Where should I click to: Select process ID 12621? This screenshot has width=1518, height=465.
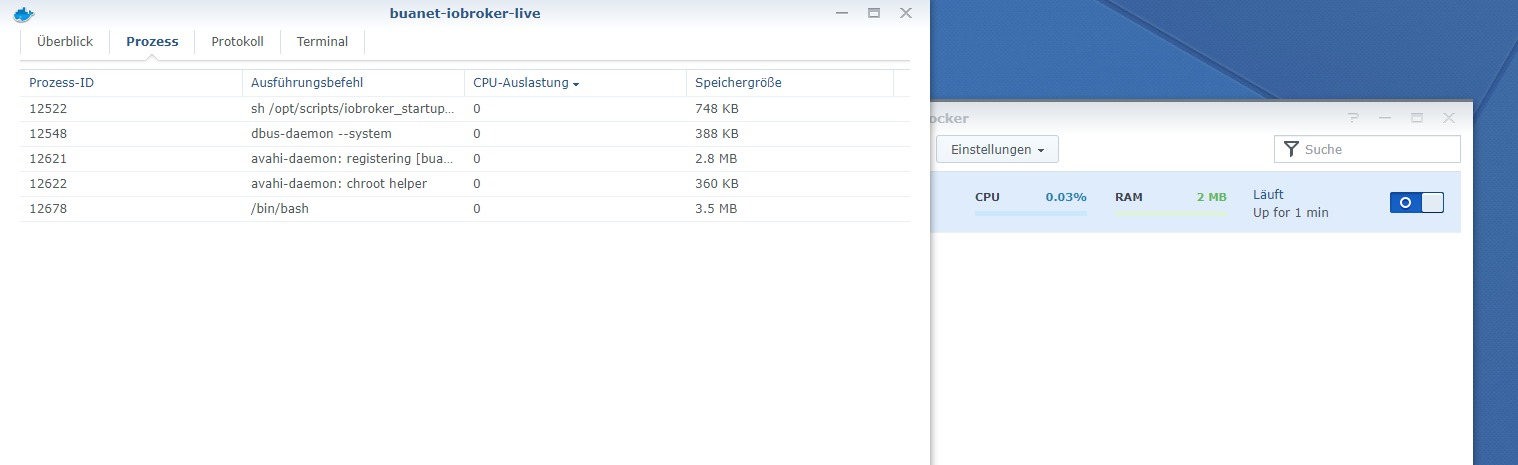(48, 158)
